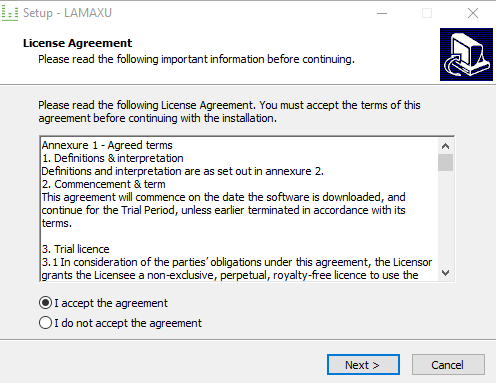Click the bold "License Agreement" heading
The width and height of the screenshot is (496, 383).
click(77, 43)
